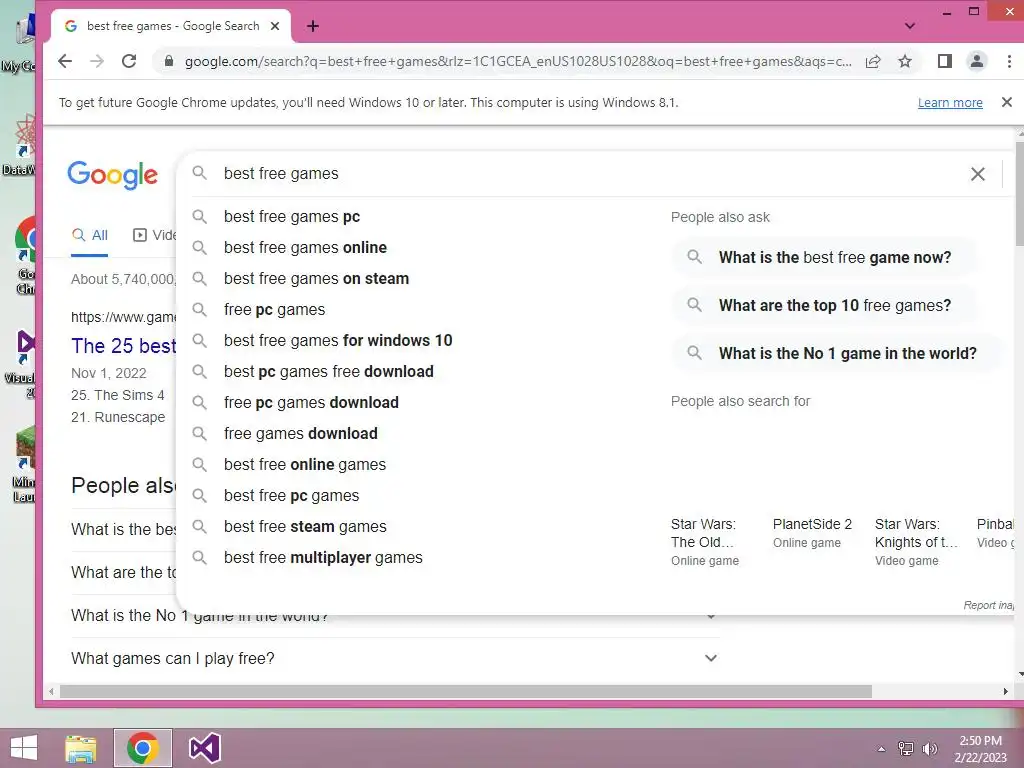
Task: Select suggestion free pc games
Action: coord(274,310)
